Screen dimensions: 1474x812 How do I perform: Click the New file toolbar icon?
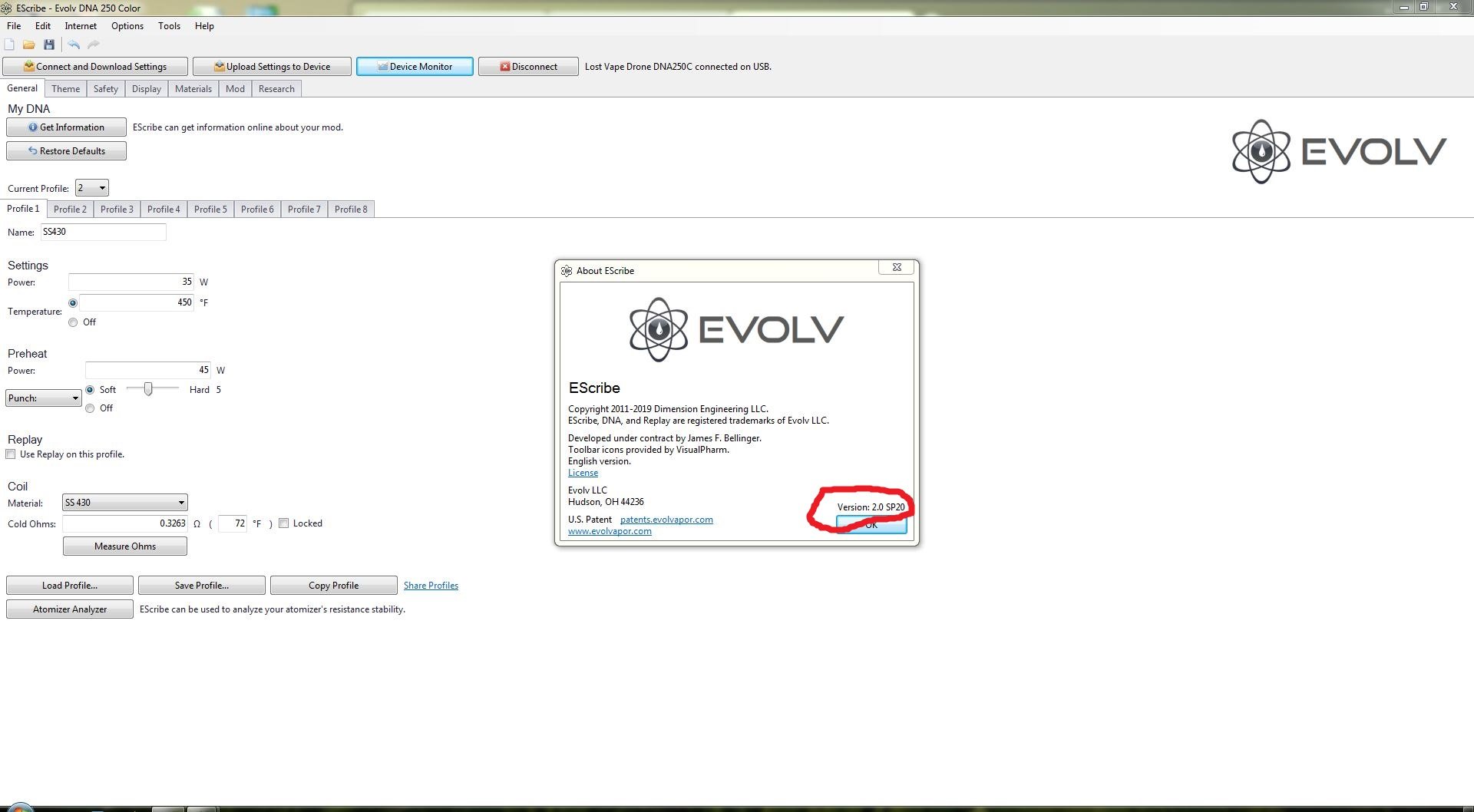click(9, 45)
